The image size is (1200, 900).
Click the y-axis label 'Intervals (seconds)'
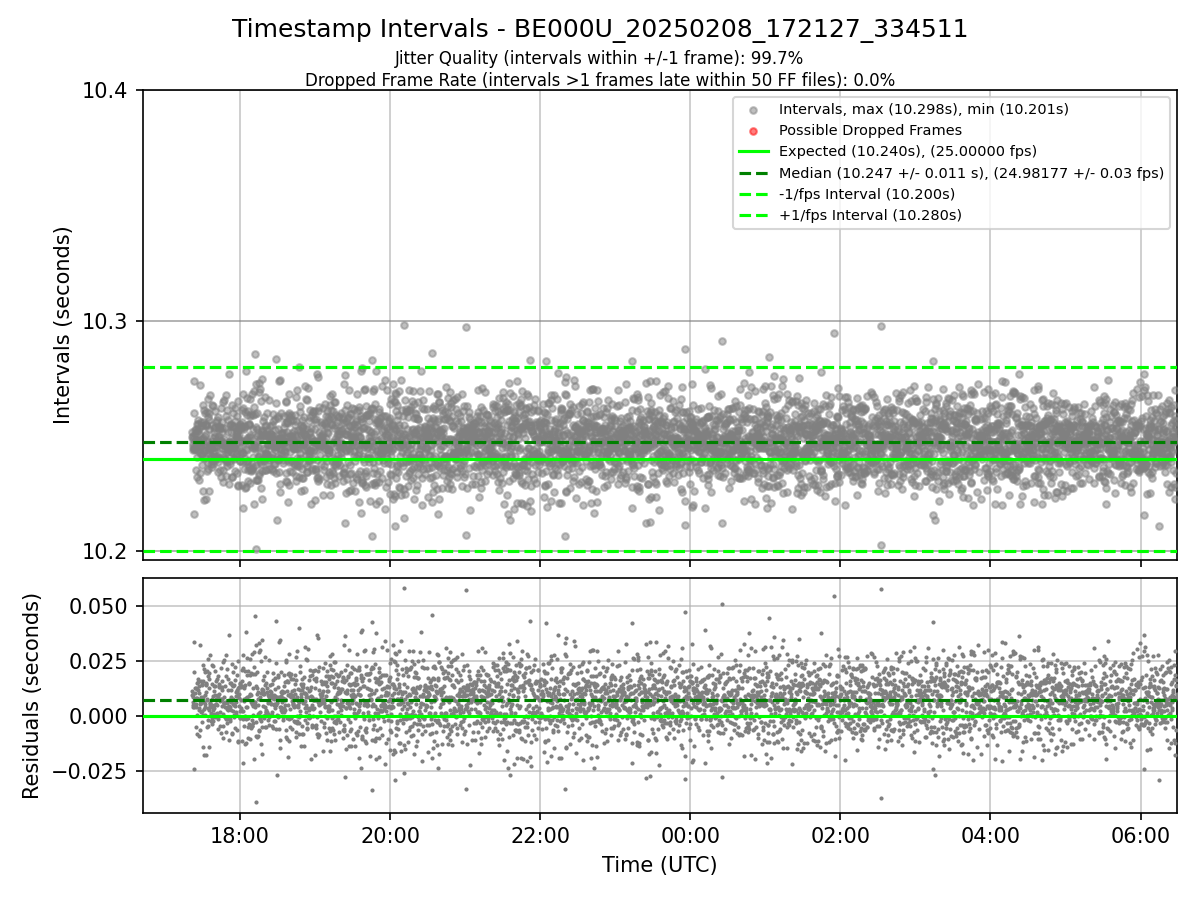[63, 325]
